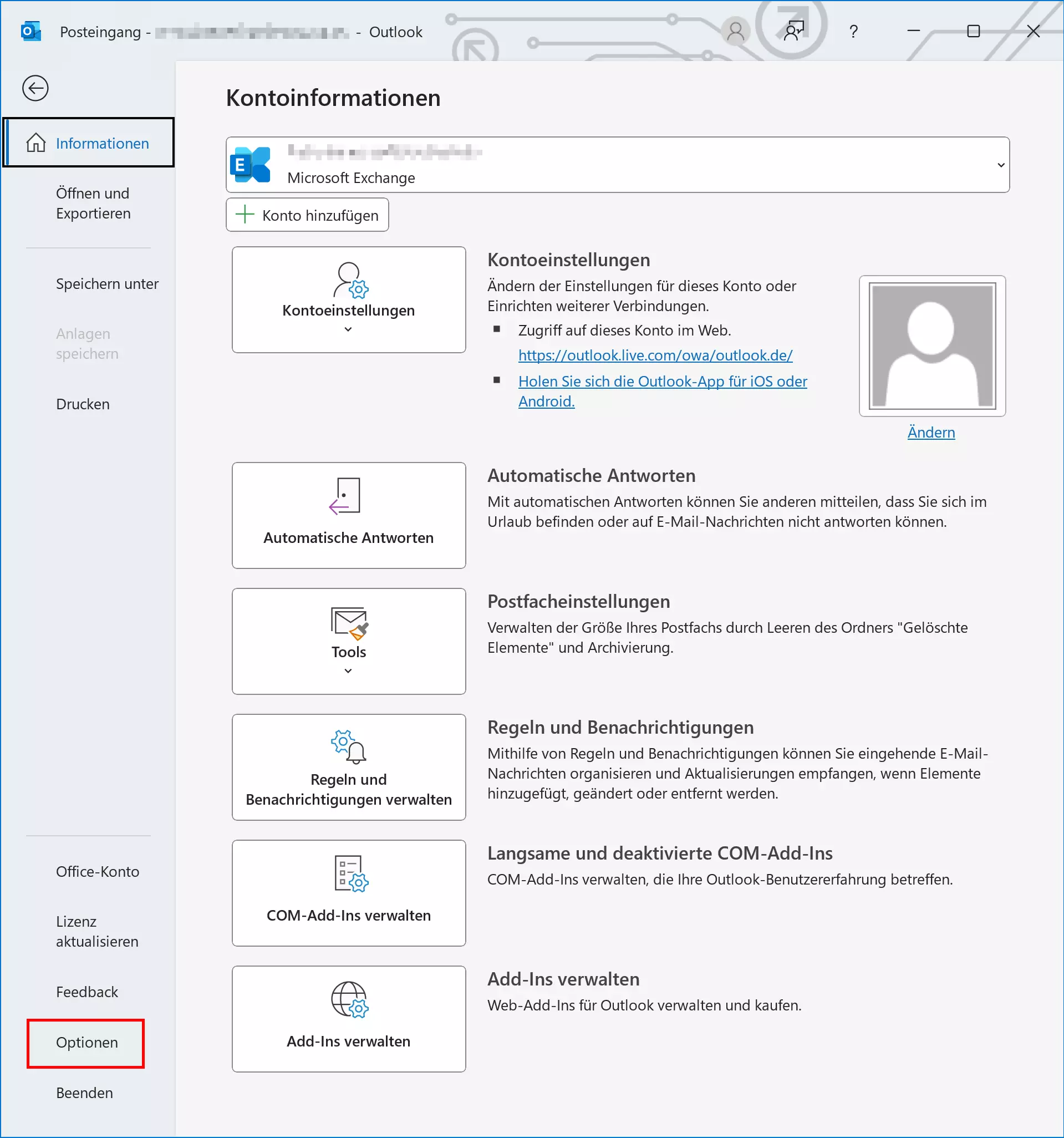Click Konto hinzufügen button
Screen dimensions: 1064x1138
(307, 215)
